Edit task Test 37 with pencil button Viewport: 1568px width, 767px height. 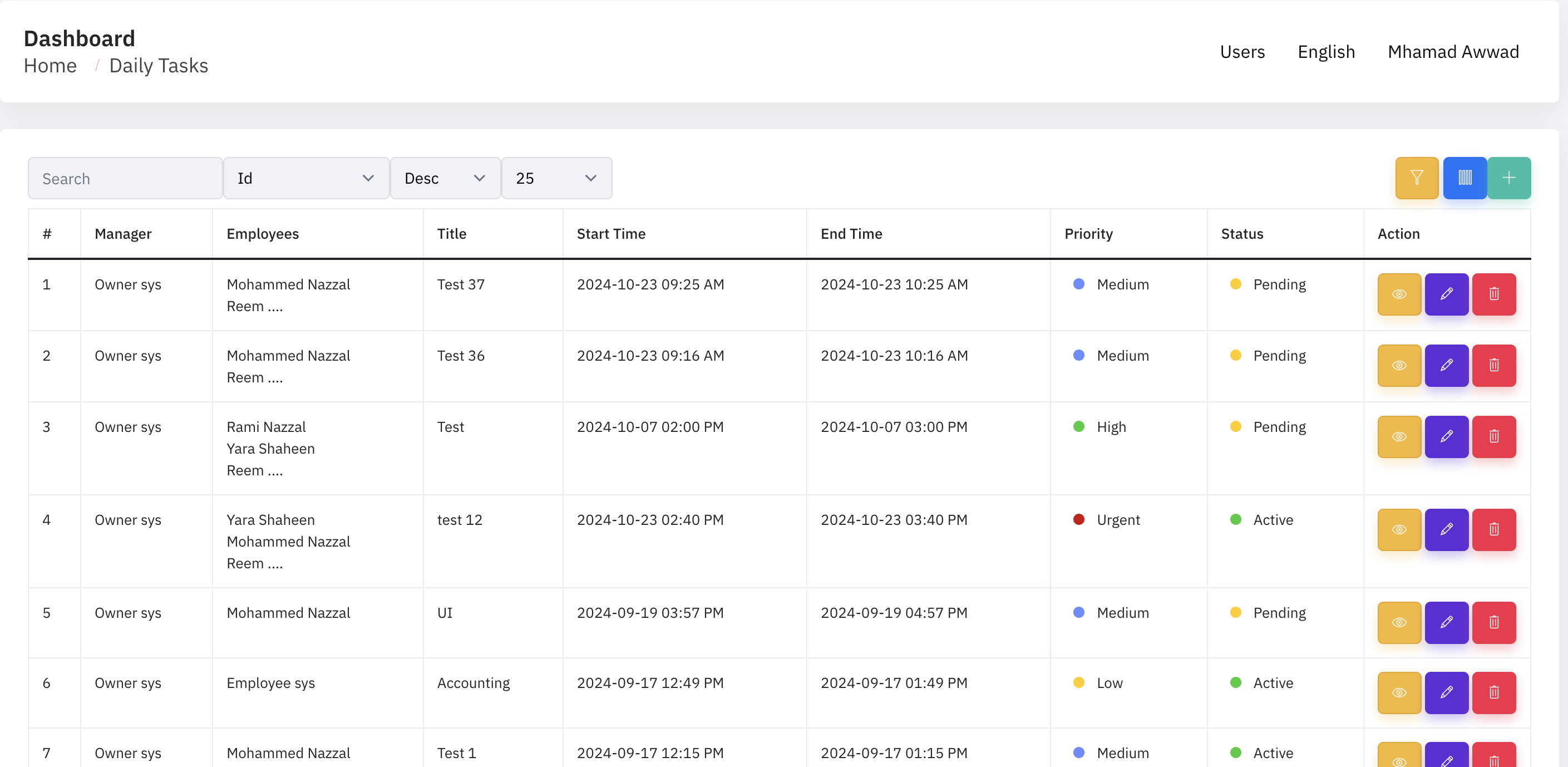pyautogui.click(x=1446, y=294)
